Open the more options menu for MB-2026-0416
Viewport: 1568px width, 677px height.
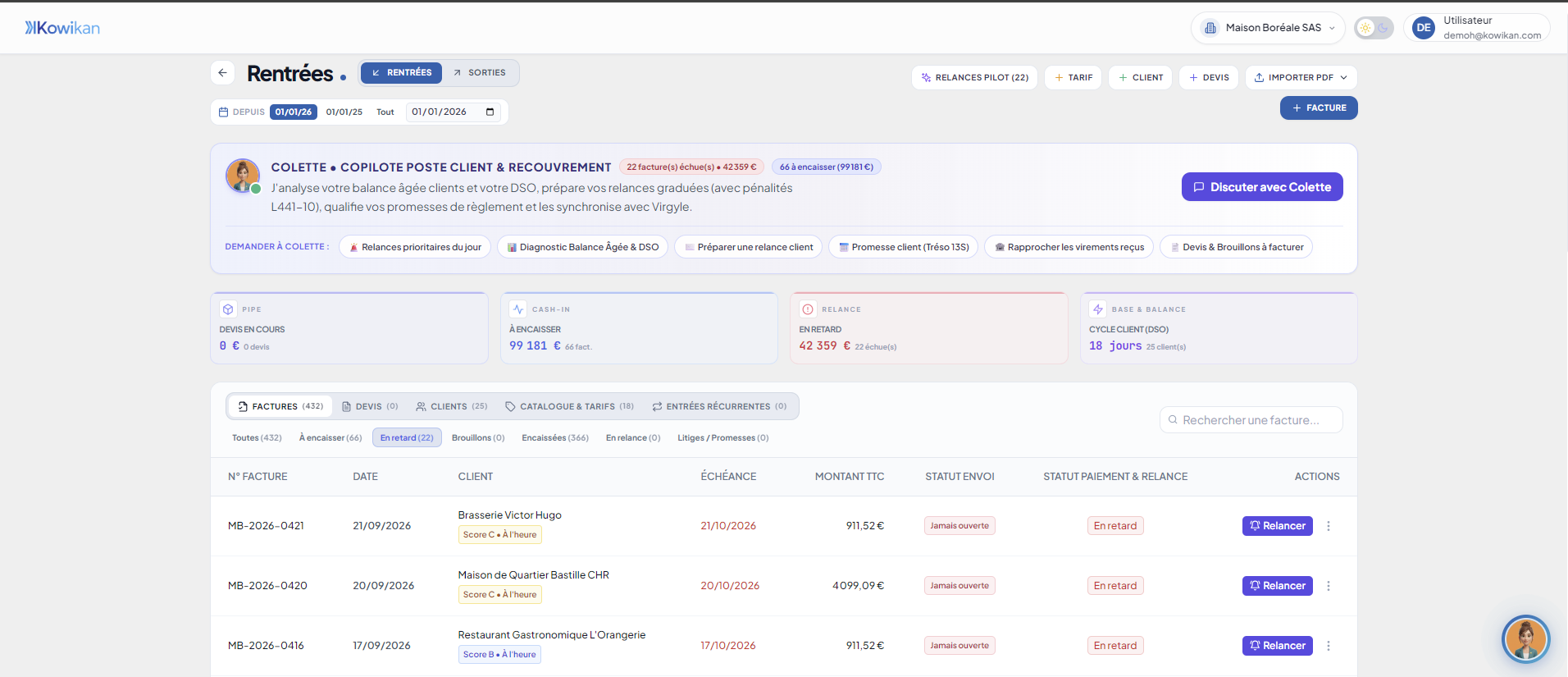click(x=1329, y=646)
